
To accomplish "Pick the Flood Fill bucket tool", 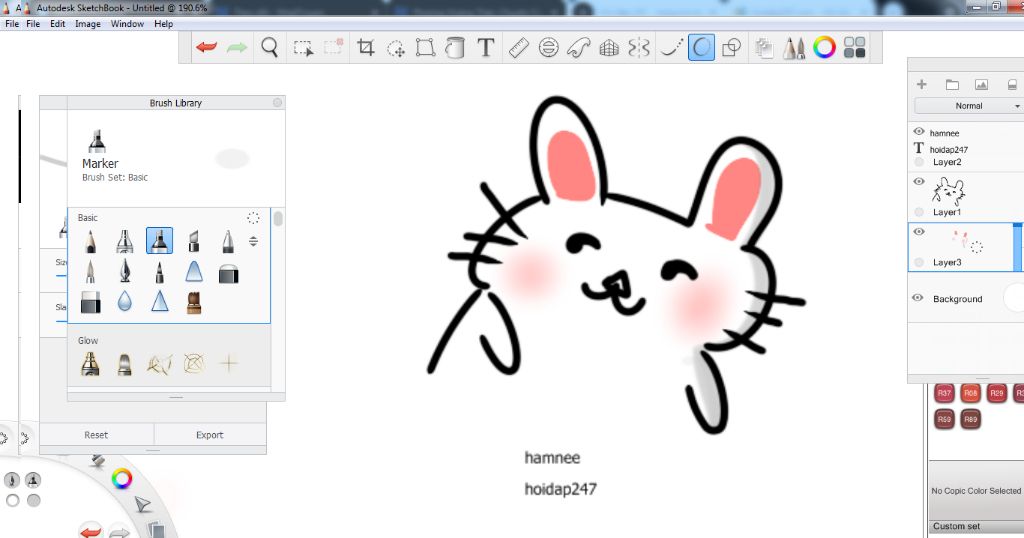I will point(455,48).
